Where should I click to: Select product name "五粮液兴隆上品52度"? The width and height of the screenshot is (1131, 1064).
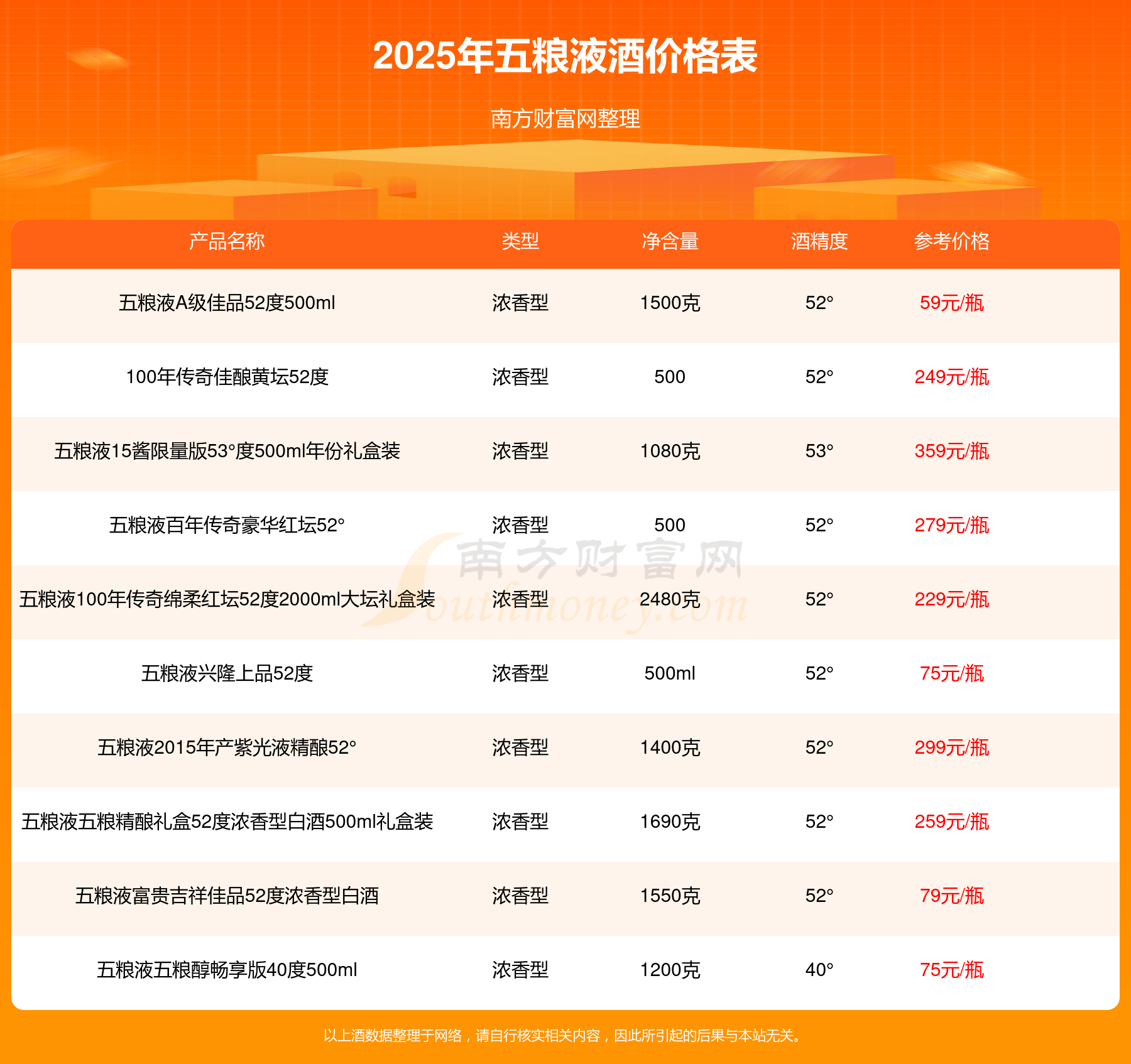(227, 673)
